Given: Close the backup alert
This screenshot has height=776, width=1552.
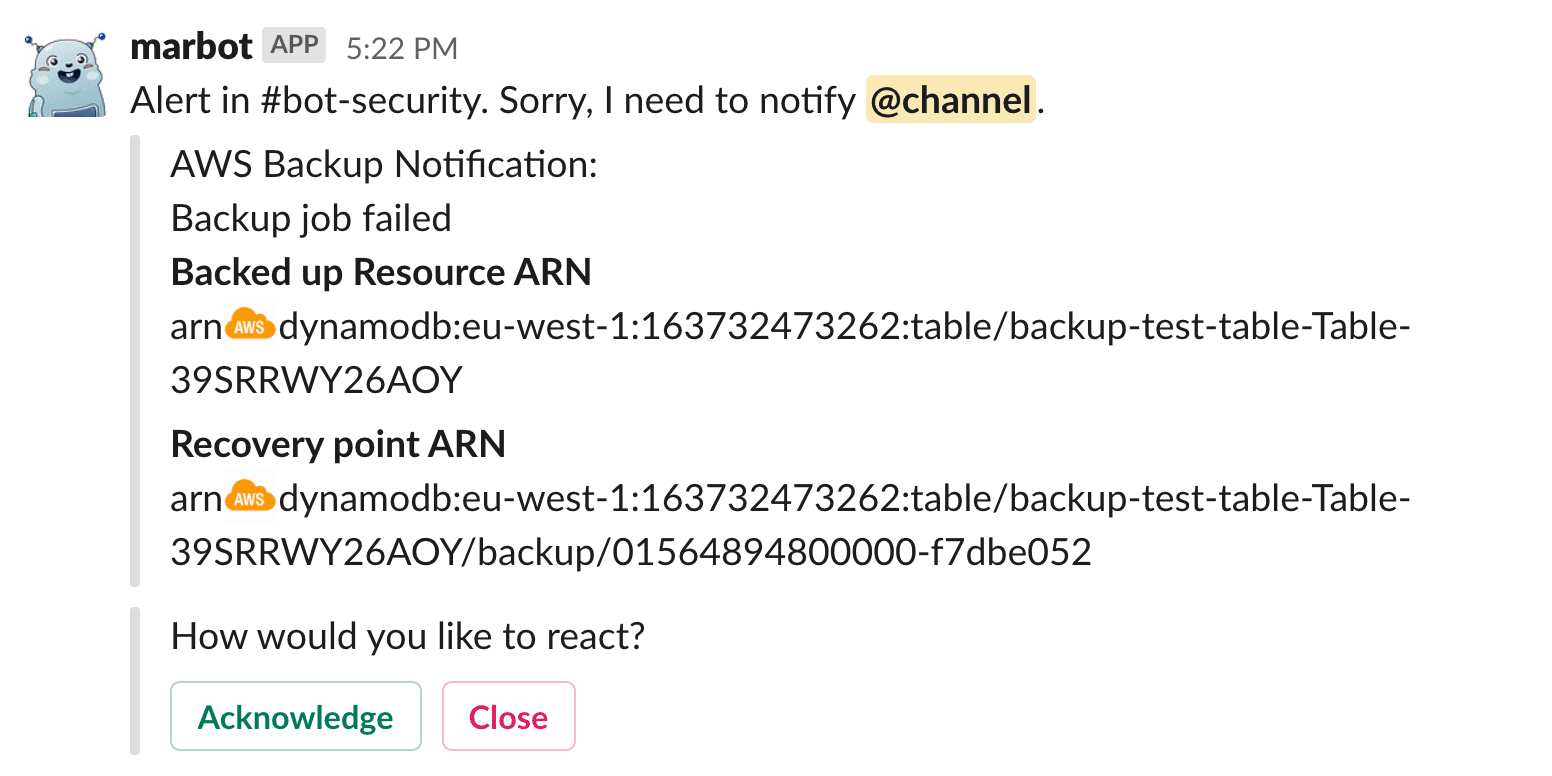Looking at the screenshot, I should point(509,717).
